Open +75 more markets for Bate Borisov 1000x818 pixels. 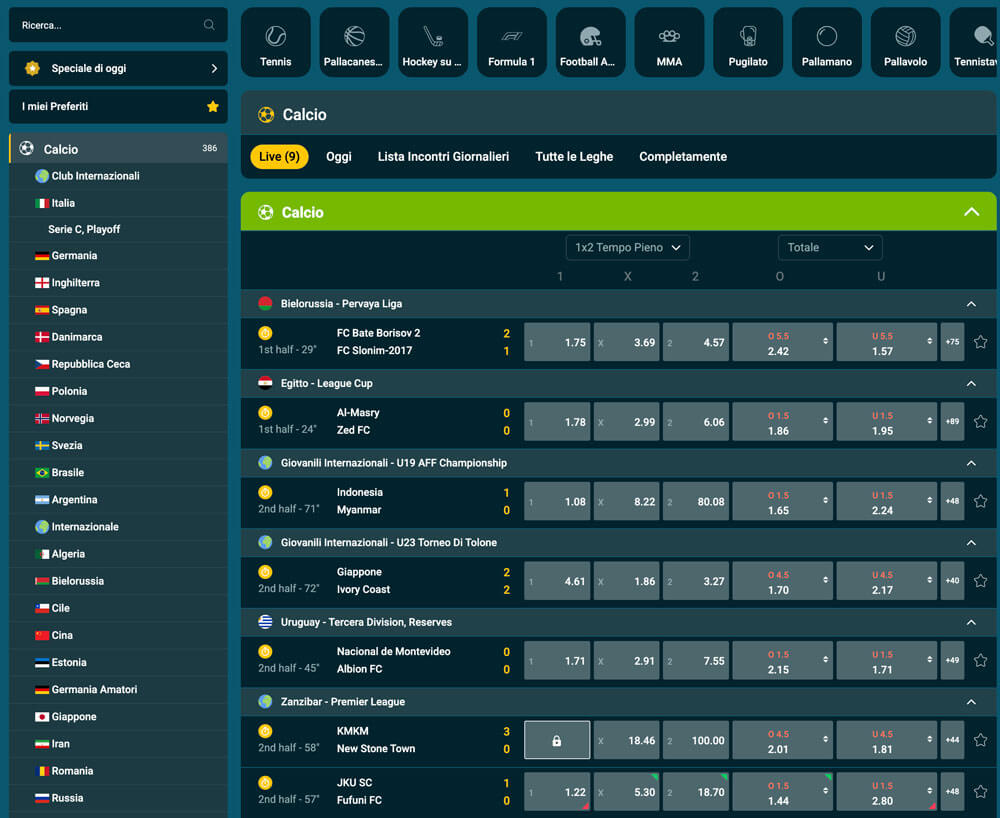tap(952, 342)
